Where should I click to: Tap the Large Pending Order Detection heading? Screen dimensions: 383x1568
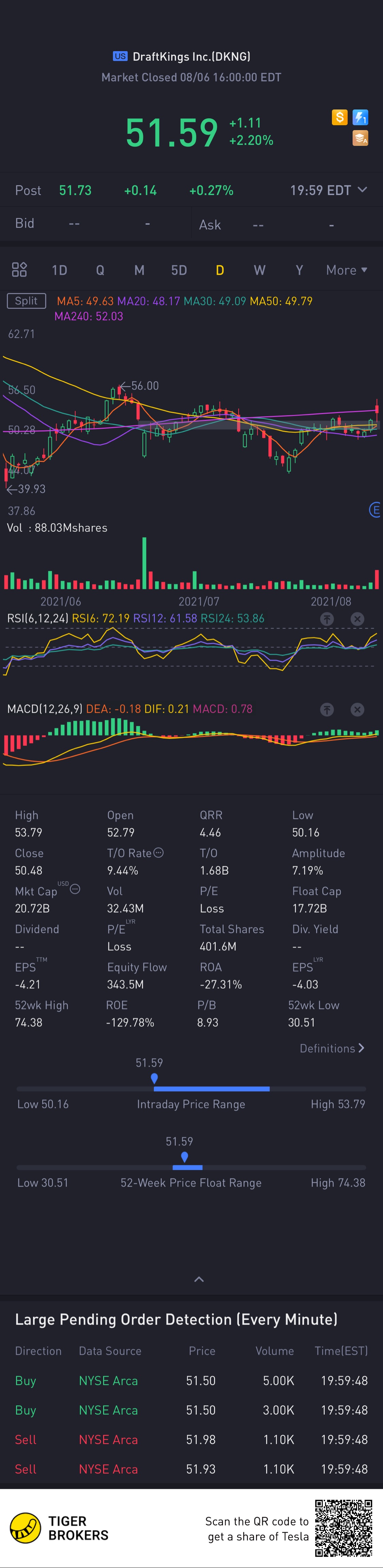(176, 1319)
